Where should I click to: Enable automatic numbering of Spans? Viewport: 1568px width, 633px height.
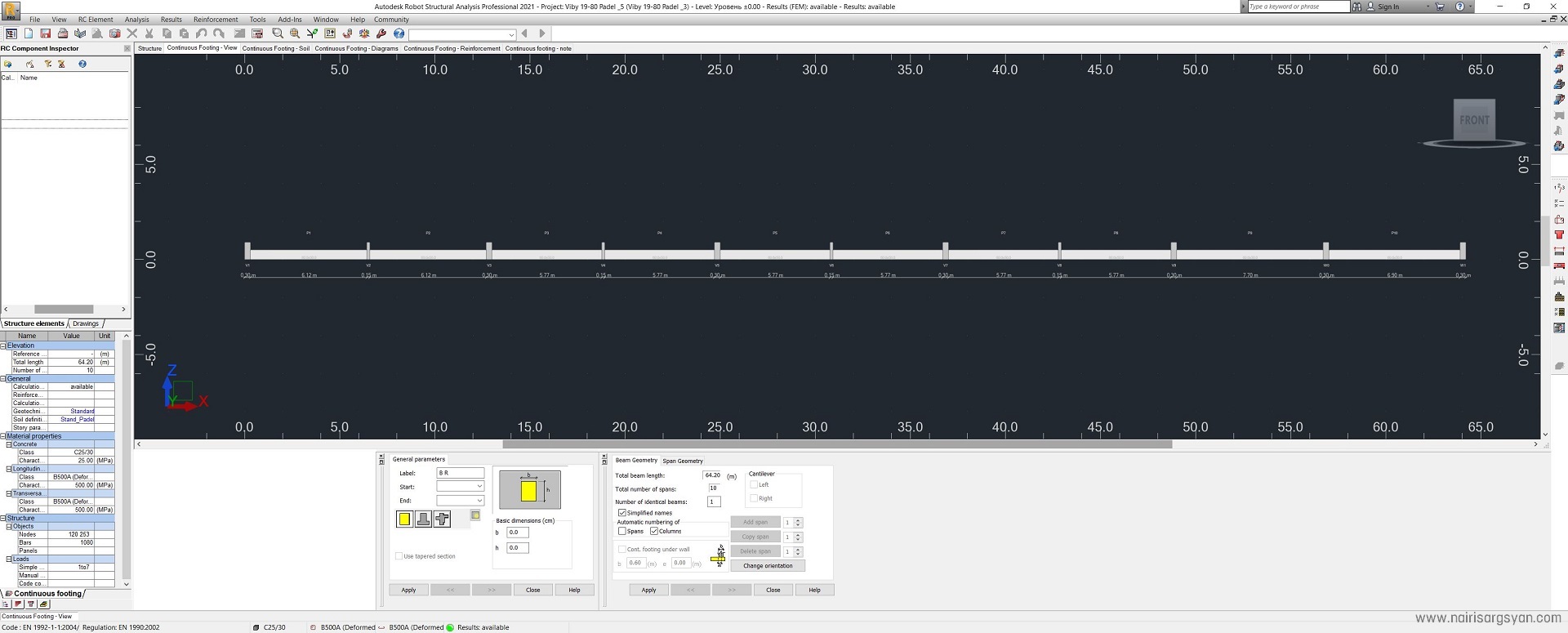(622, 531)
